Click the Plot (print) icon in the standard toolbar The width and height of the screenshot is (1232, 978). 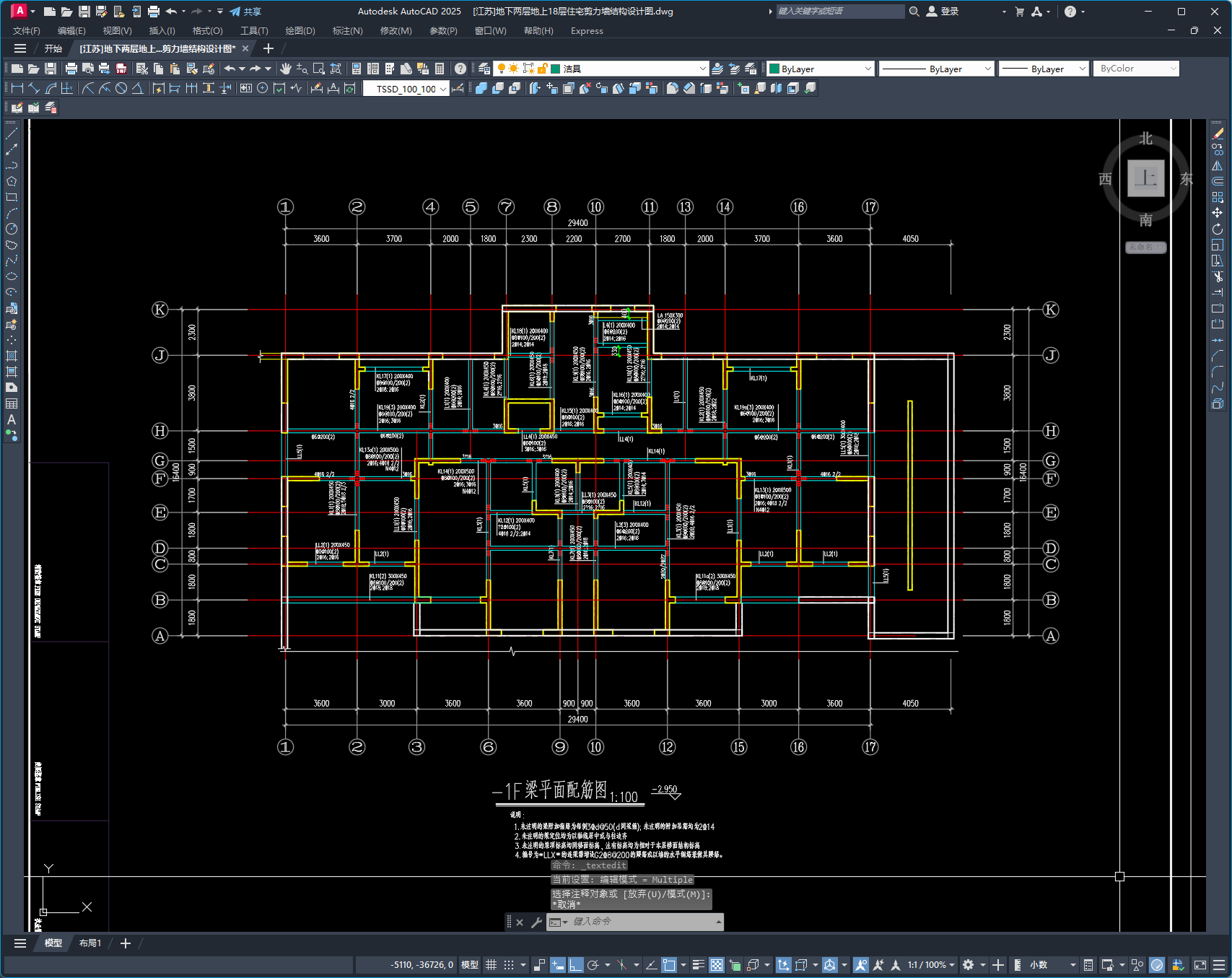[x=71, y=69]
